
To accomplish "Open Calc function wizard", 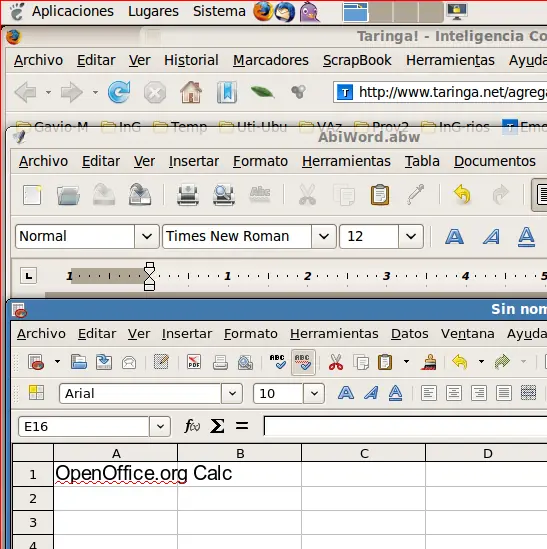I will (x=192, y=426).
